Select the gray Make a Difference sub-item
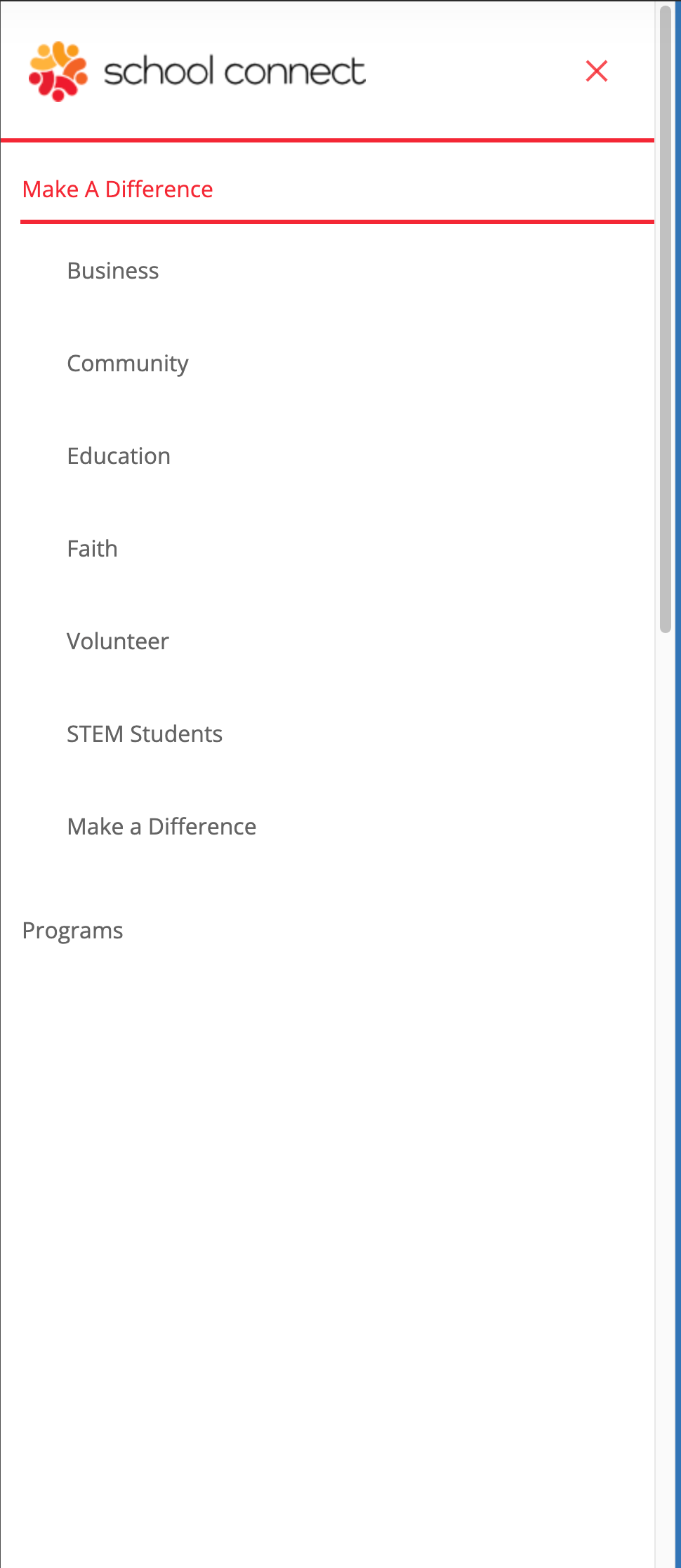This screenshot has width=681, height=1568. pyautogui.click(x=161, y=827)
